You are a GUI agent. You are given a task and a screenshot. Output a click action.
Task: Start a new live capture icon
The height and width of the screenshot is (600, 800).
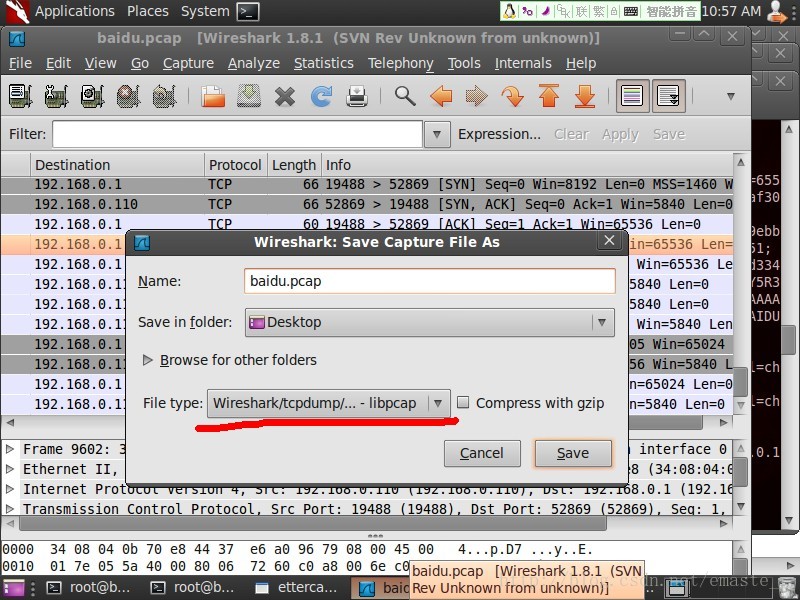click(x=92, y=95)
